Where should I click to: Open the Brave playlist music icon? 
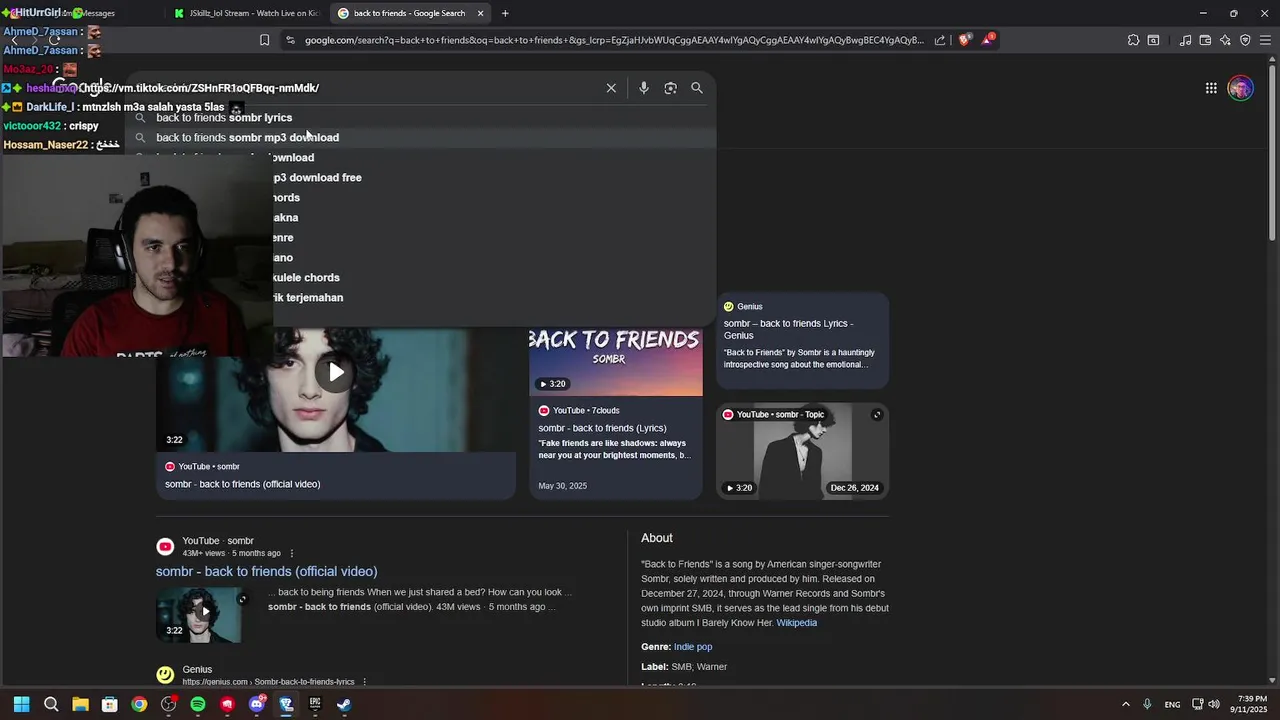[1185, 40]
